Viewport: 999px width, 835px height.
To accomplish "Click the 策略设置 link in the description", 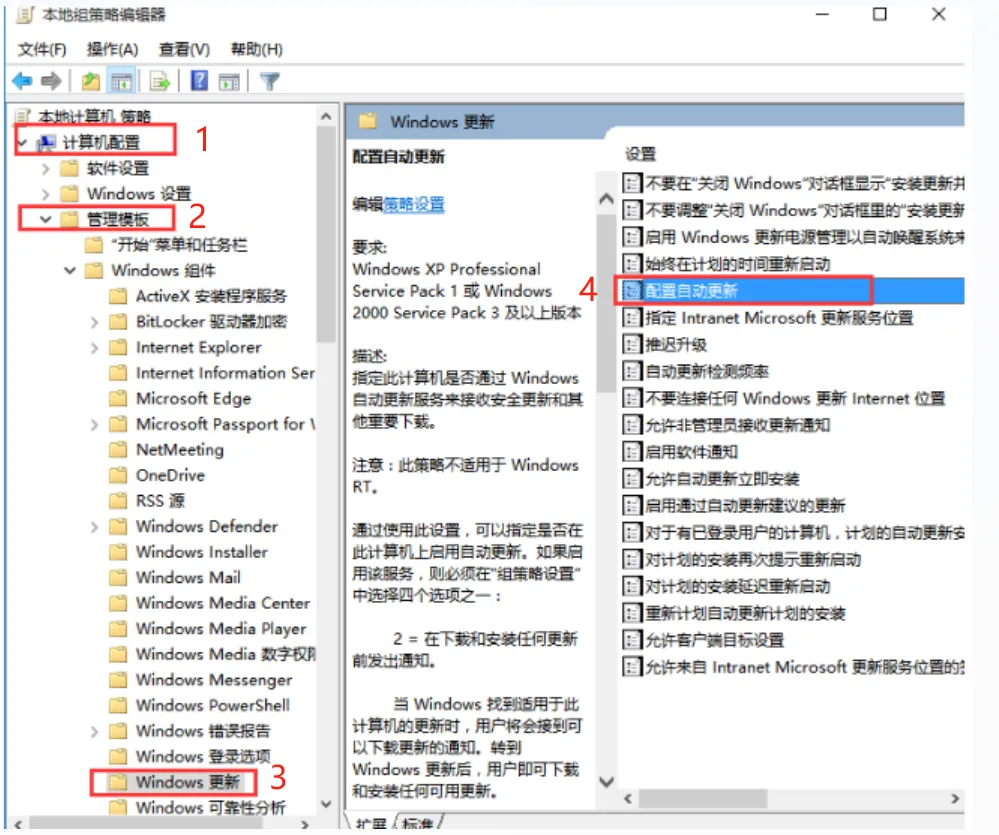I will (414, 204).
